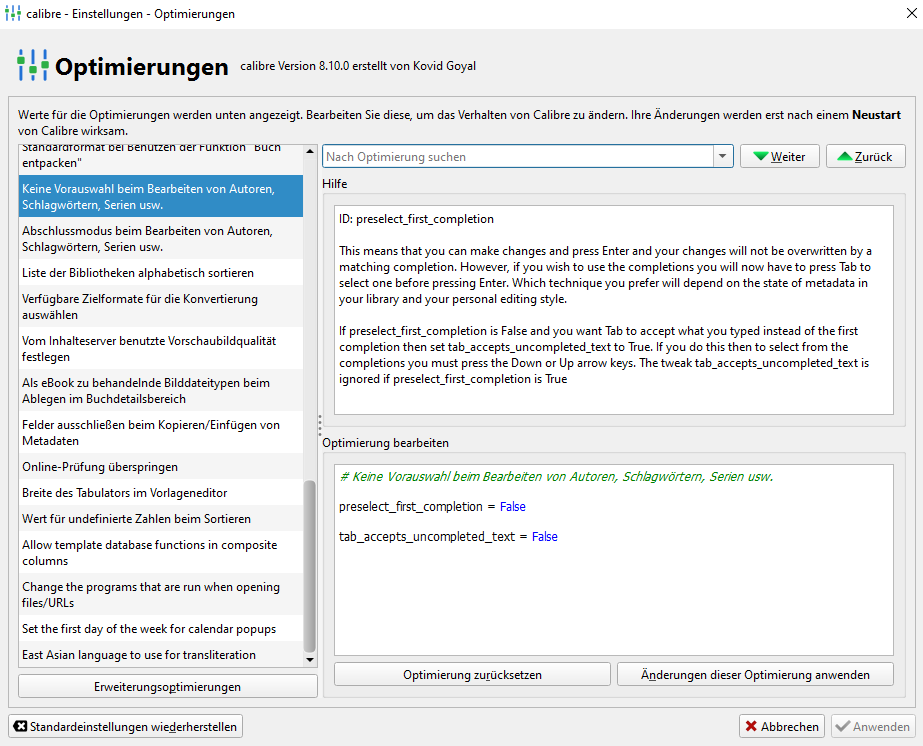Viewport: 923px width, 746px height.
Task: Focus the 'Nach Optimierung suchen' search field
Action: click(x=518, y=157)
